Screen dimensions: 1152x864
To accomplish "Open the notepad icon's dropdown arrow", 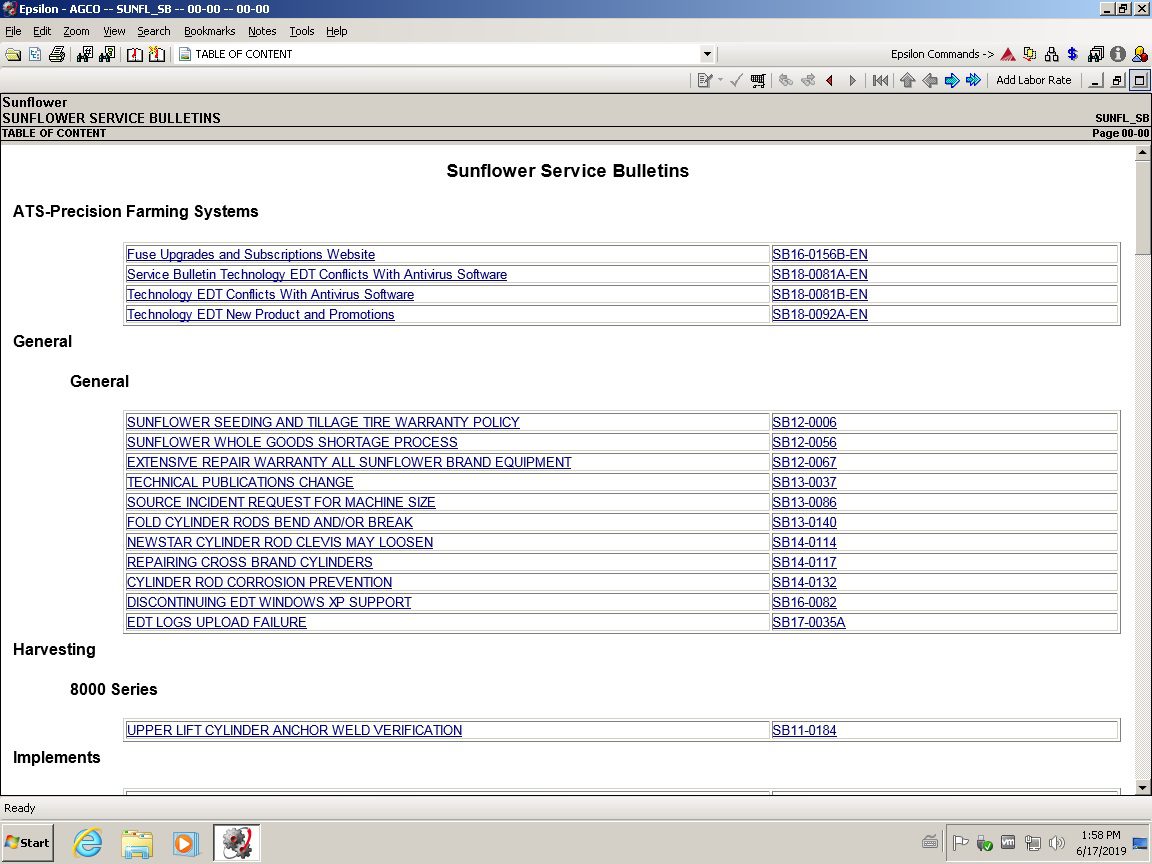I will (x=720, y=80).
